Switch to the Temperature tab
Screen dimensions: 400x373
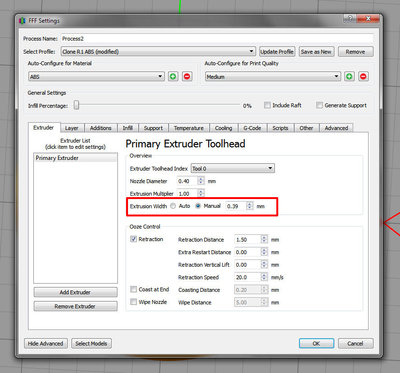coord(189,128)
